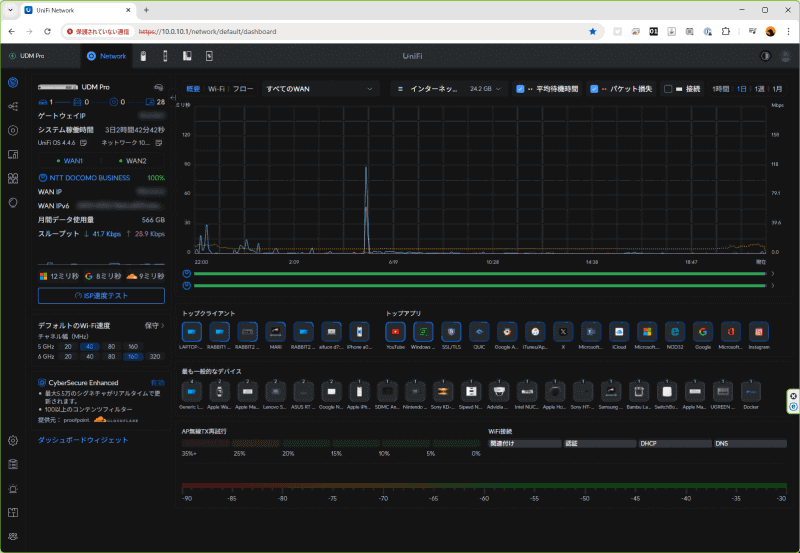Open the Protect app icon in header
Screen dimensions: 800x553
143,56
